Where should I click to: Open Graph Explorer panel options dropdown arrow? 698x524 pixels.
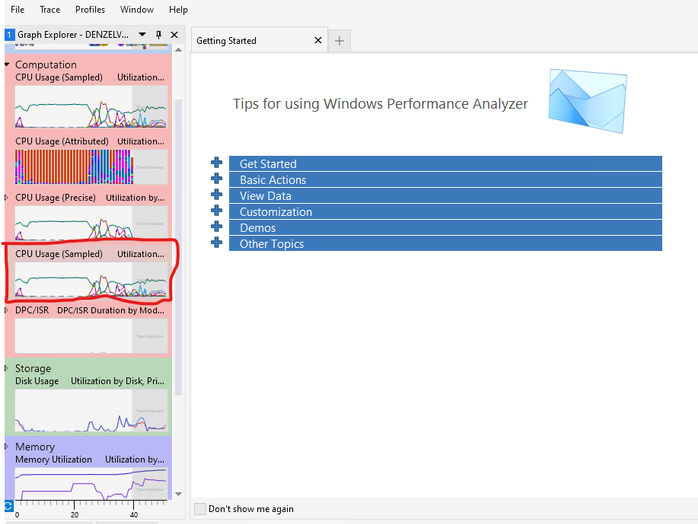pyautogui.click(x=142, y=34)
